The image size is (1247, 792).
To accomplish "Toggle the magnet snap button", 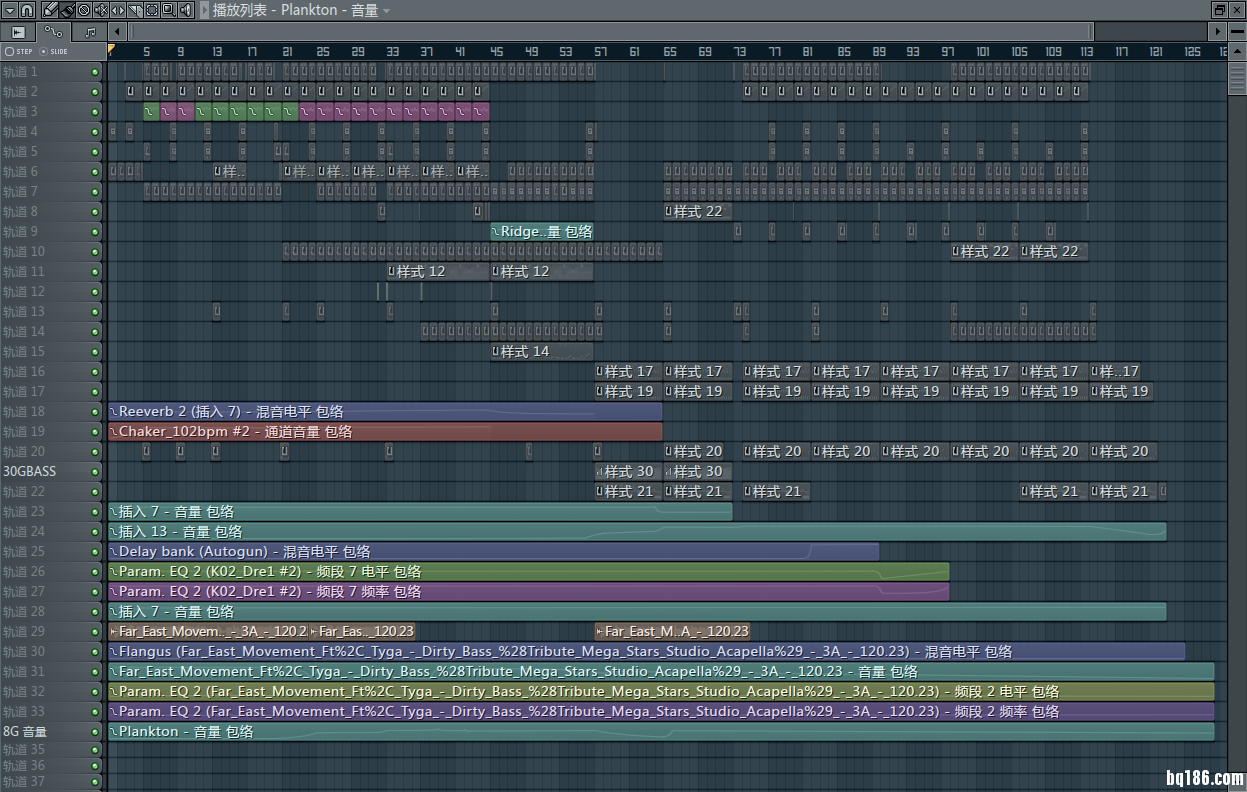I will pos(27,10).
